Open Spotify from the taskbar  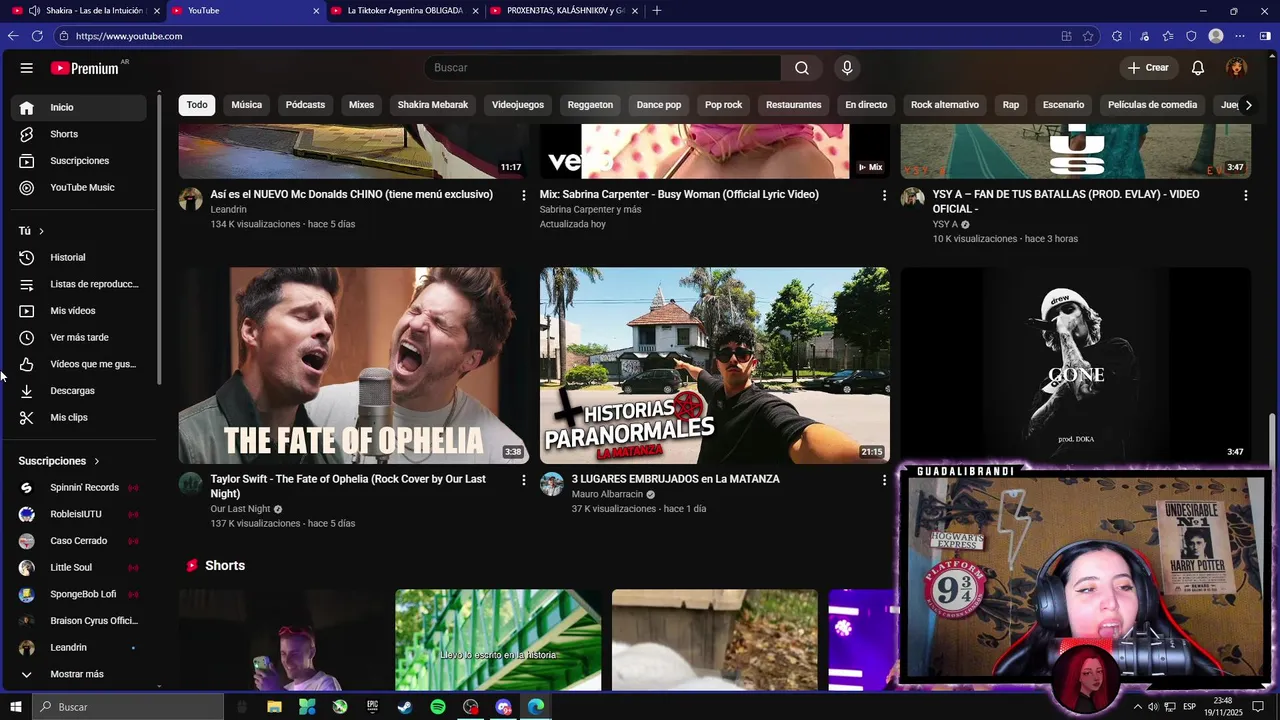(x=438, y=707)
